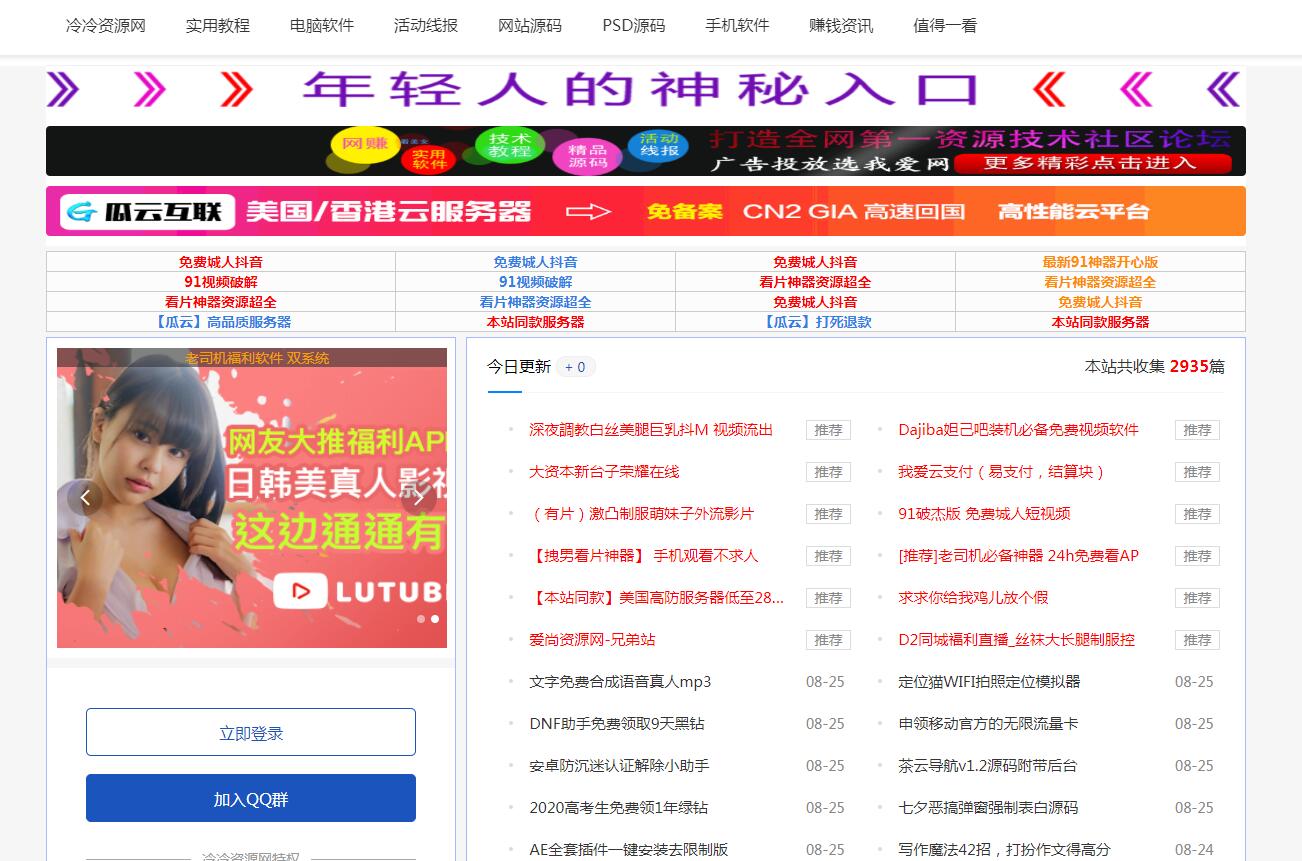Click the 本站共收集 2935篇 counter text
This screenshot has width=1302, height=861.
coord(1155,367)
